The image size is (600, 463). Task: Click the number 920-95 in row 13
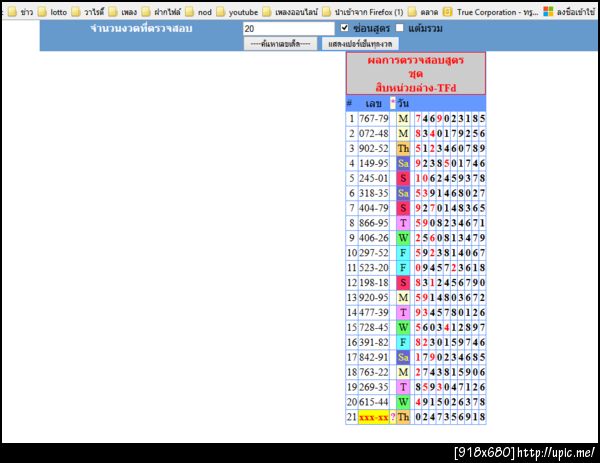[x=374, y=298]
